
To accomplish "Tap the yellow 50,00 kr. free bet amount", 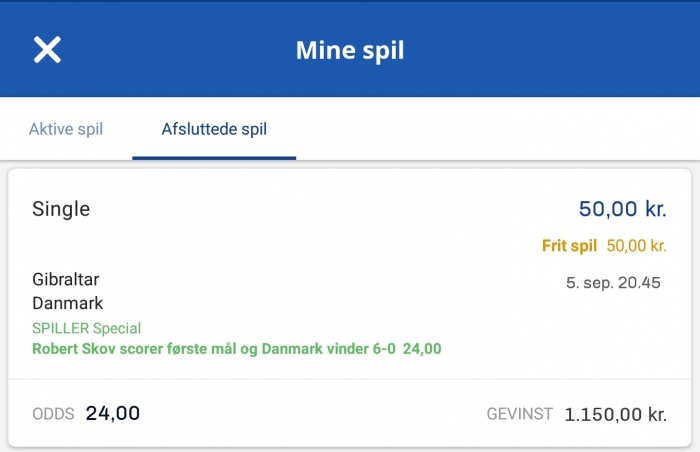I will point(637,245).
